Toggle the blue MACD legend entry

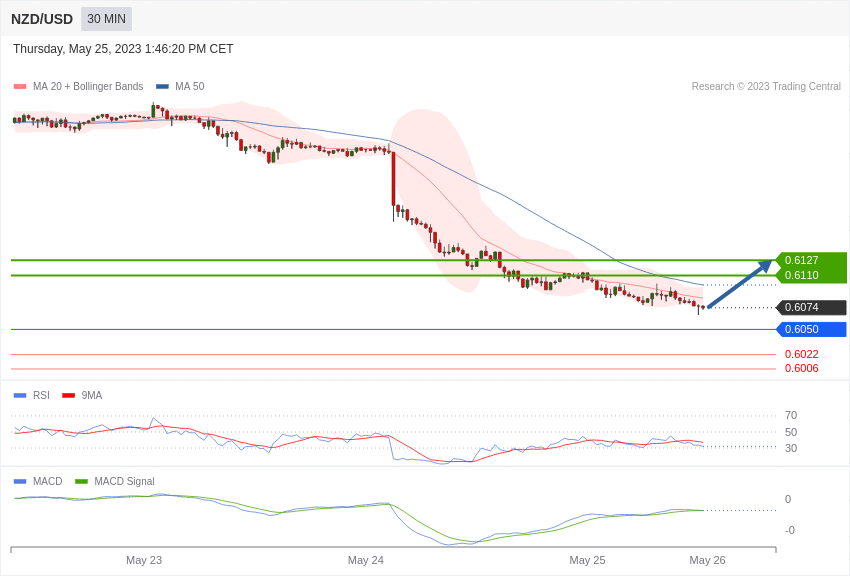(x=38, y=482)
